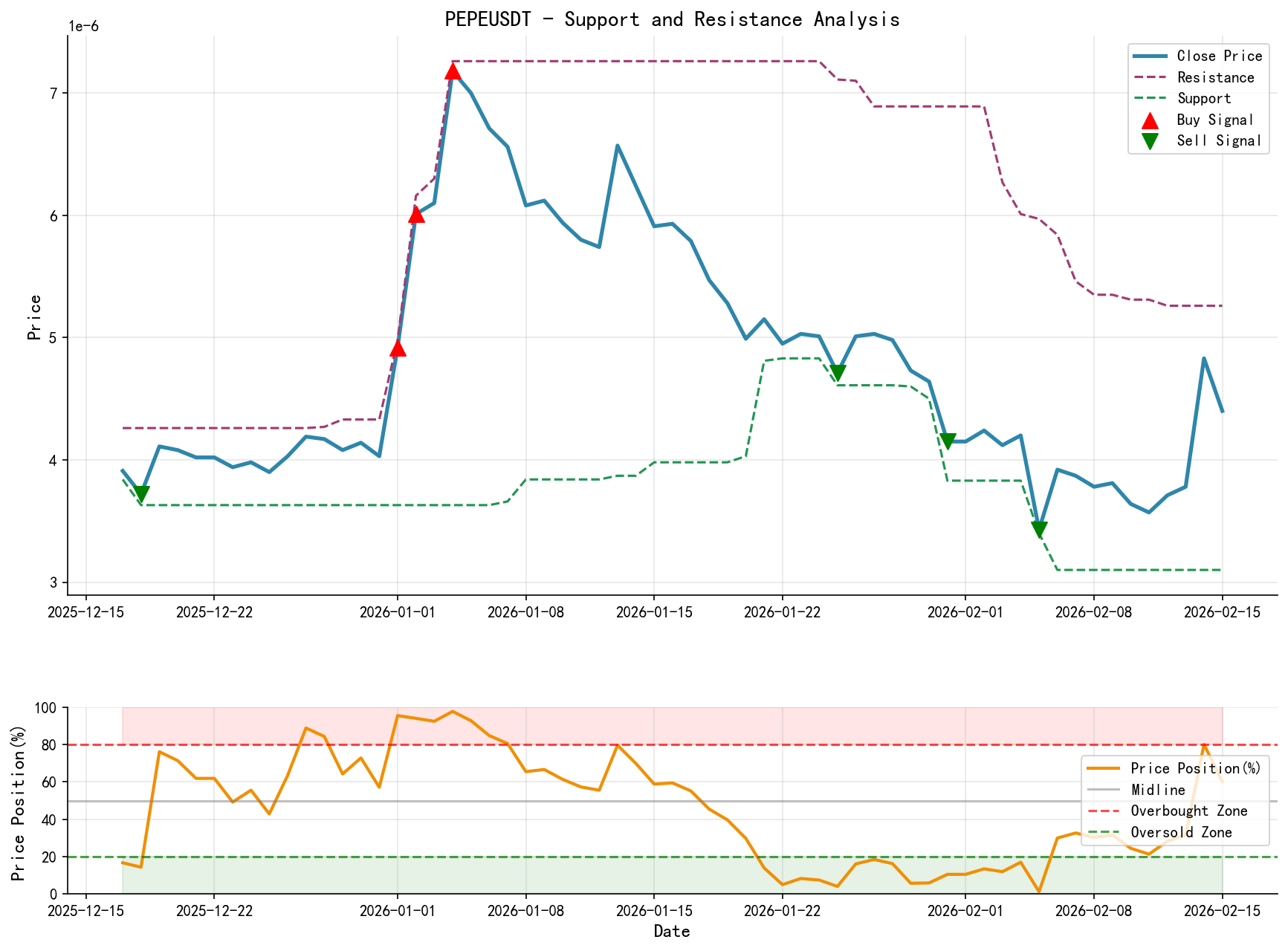Select the sell triangle near 2026-01-24

coord(838,371)
